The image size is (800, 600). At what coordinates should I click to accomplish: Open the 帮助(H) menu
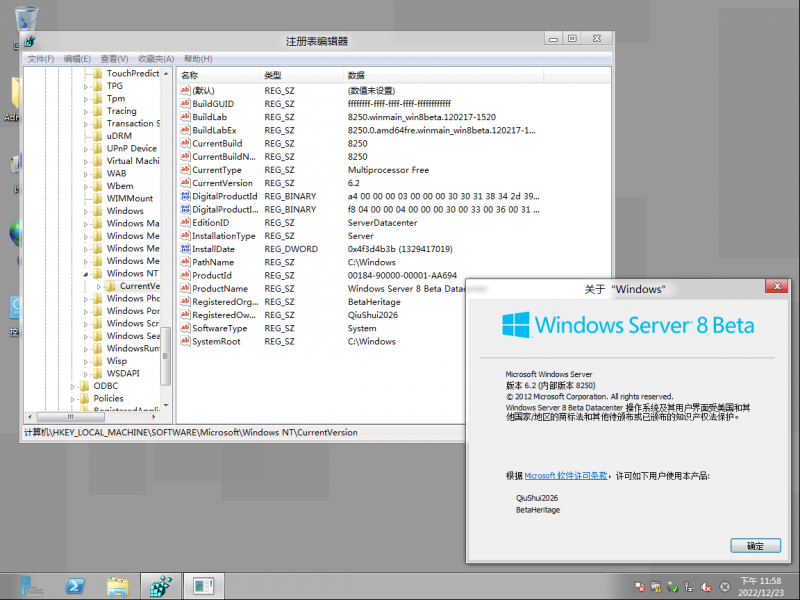[x=198, y=59]
